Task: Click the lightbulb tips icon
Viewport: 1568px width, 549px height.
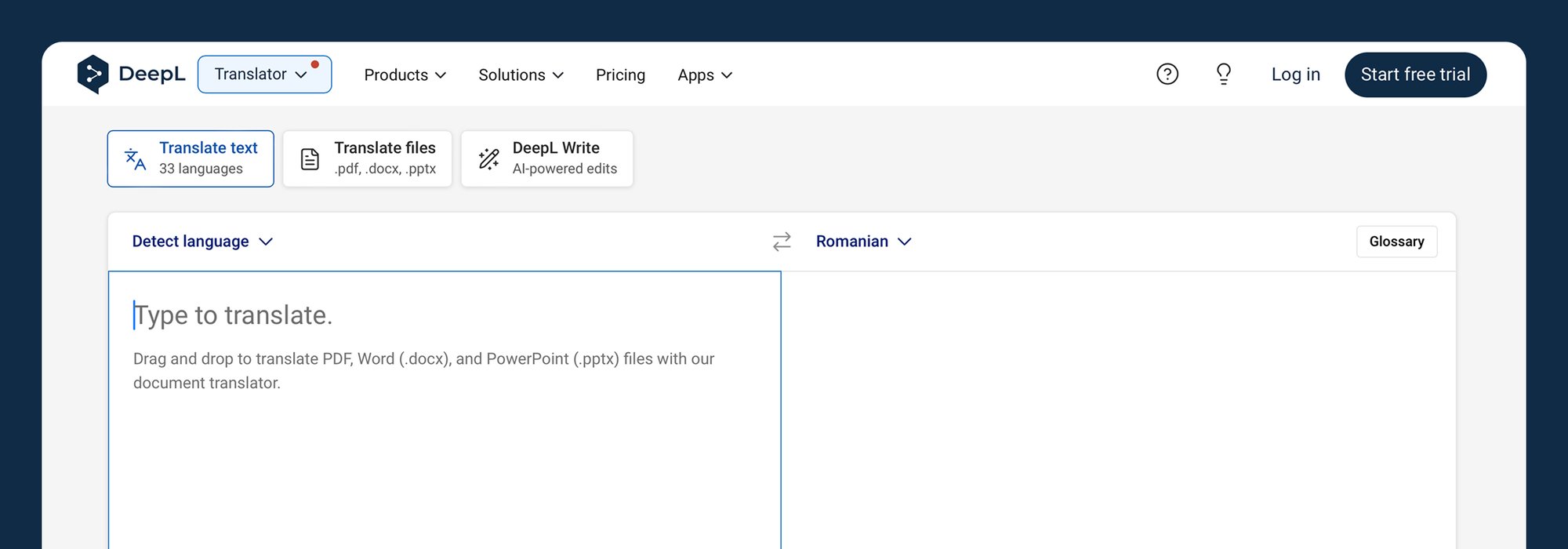Action: click(x=1223, y=75)
